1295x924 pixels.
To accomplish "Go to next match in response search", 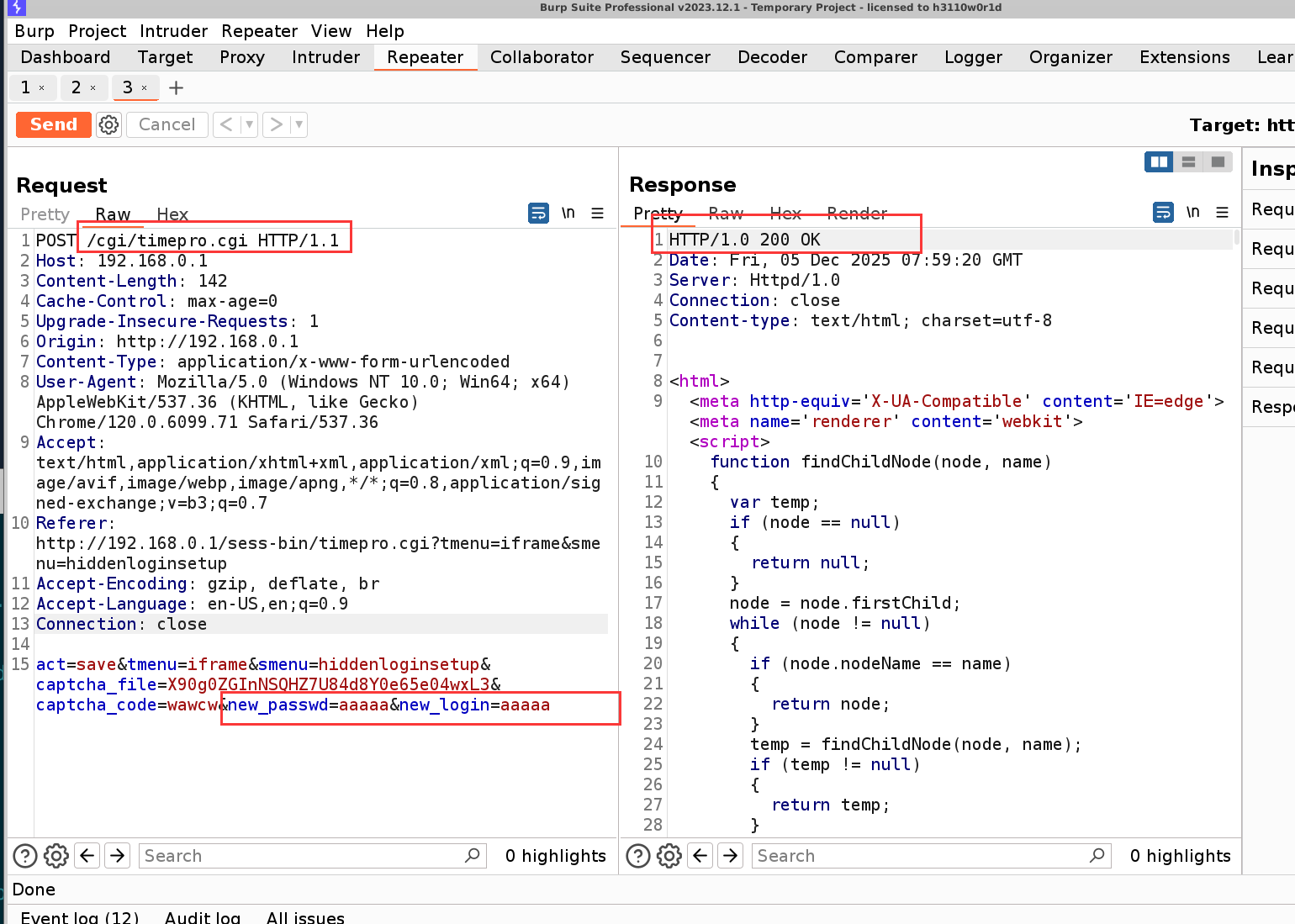I will (x=731, y=856).
